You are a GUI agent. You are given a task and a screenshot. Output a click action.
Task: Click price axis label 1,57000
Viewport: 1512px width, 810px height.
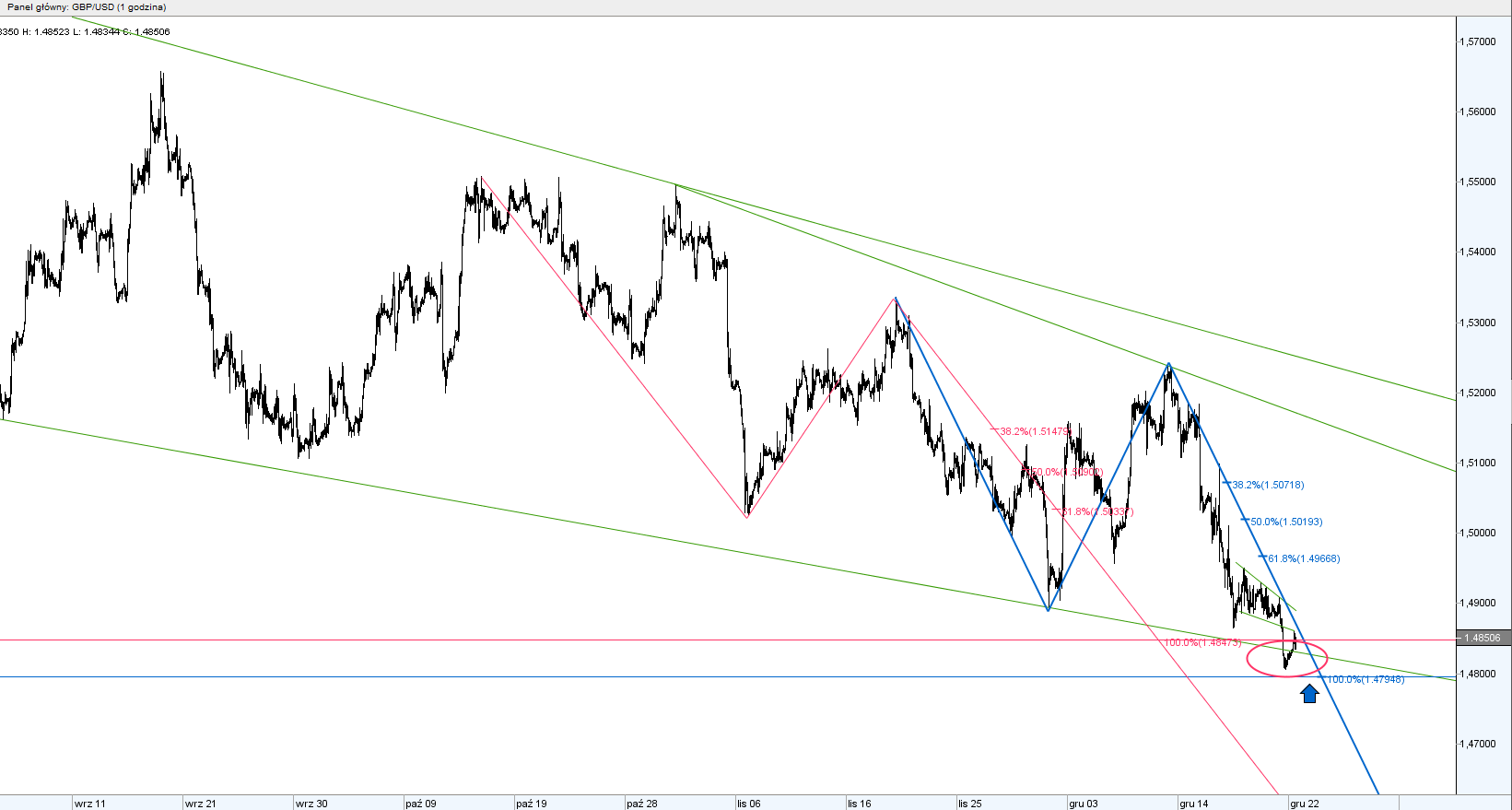[1478, 41]
